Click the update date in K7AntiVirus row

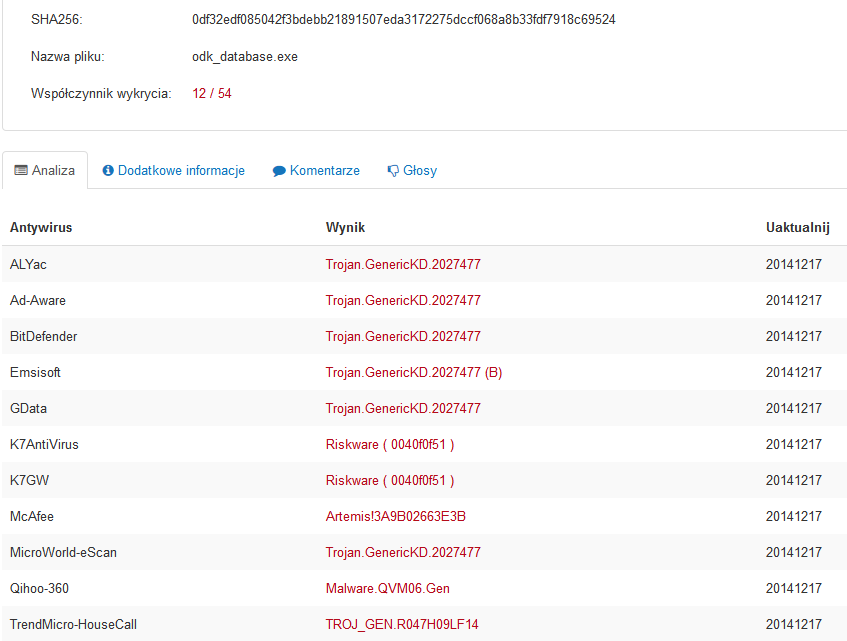pos(794,444)
